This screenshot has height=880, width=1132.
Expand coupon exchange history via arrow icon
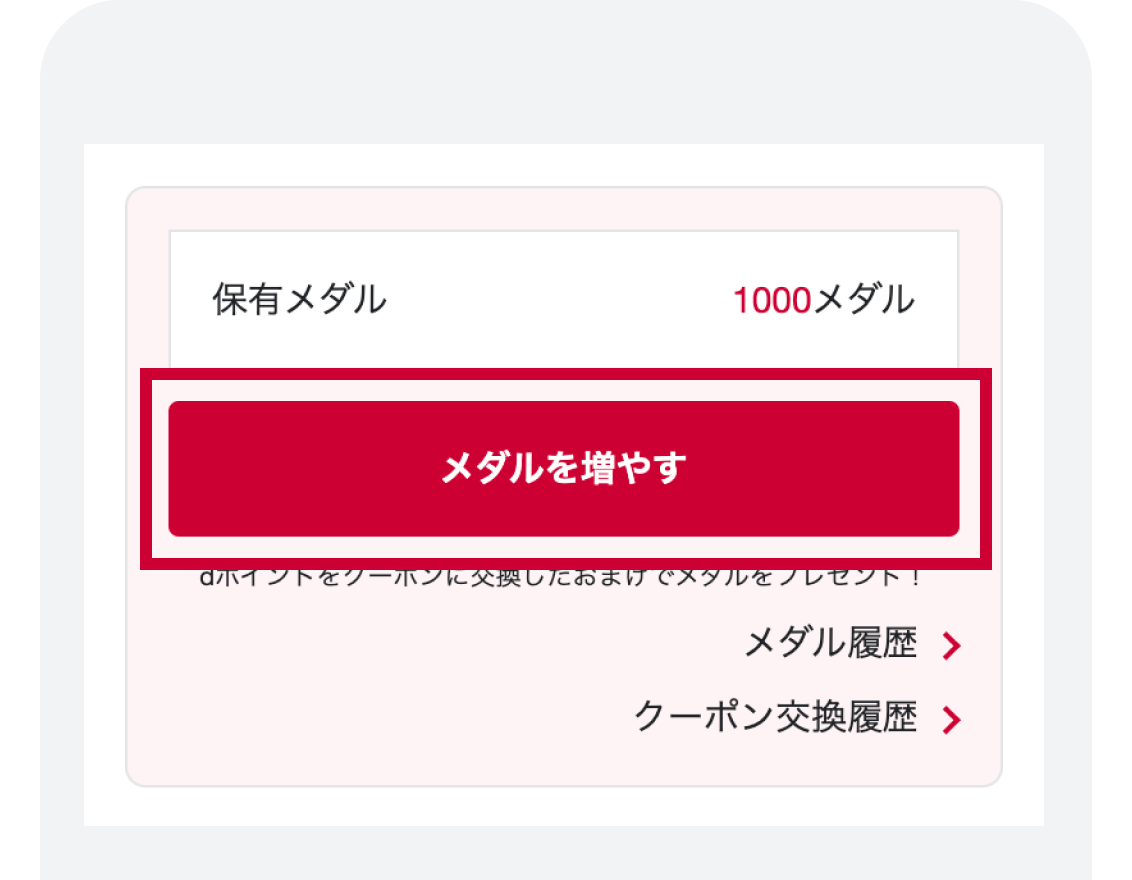point(952,720)
